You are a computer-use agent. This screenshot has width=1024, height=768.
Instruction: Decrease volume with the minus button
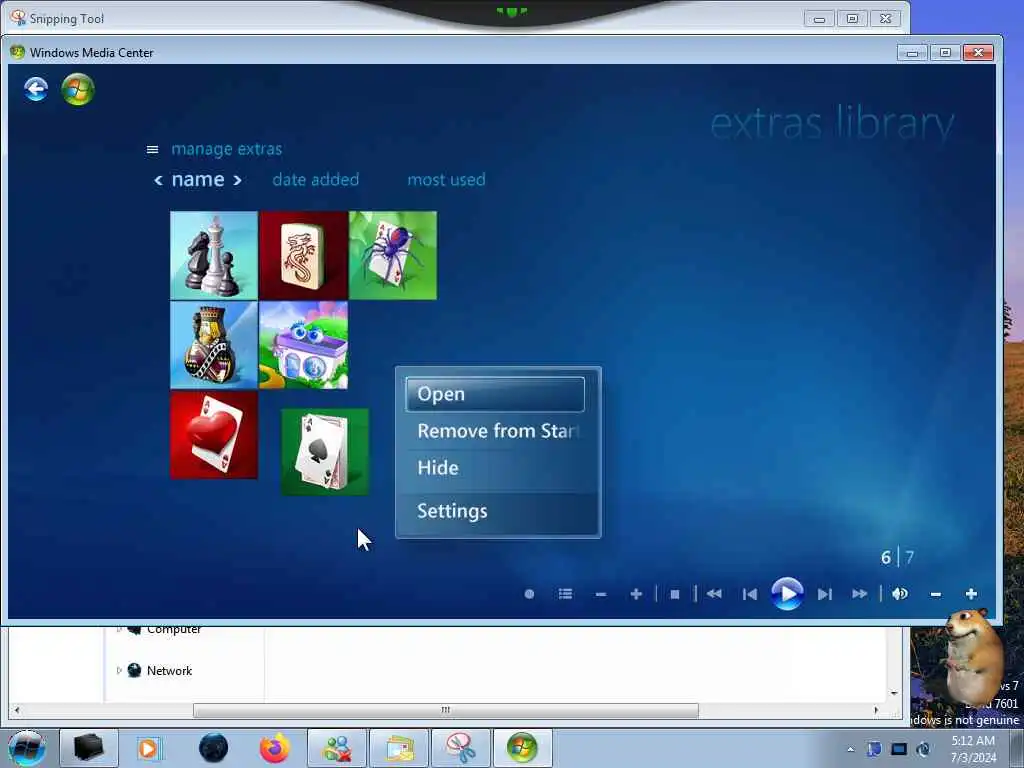[x=936, y=594]
